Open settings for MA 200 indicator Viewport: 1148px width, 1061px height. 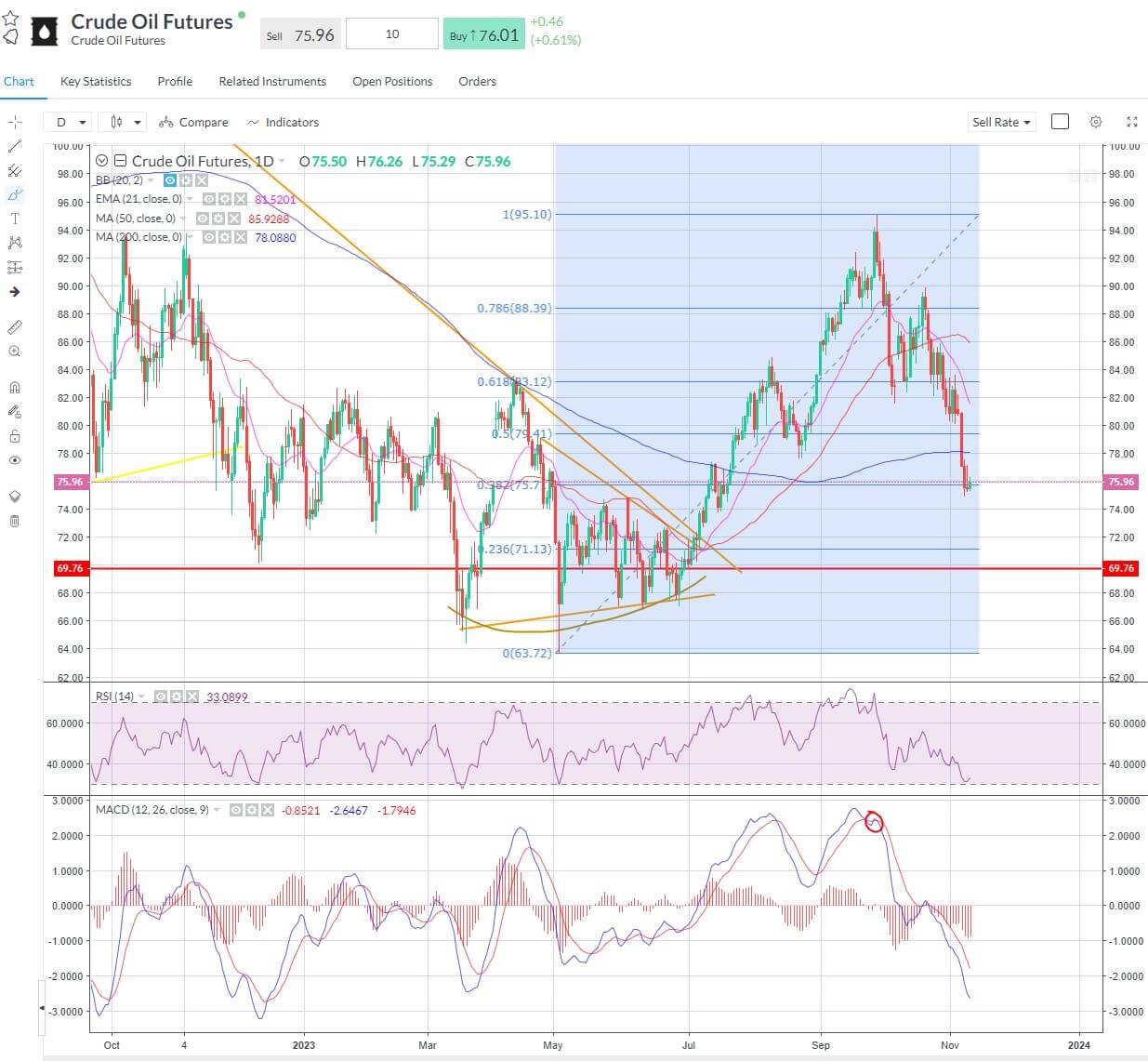click(225, 237)
